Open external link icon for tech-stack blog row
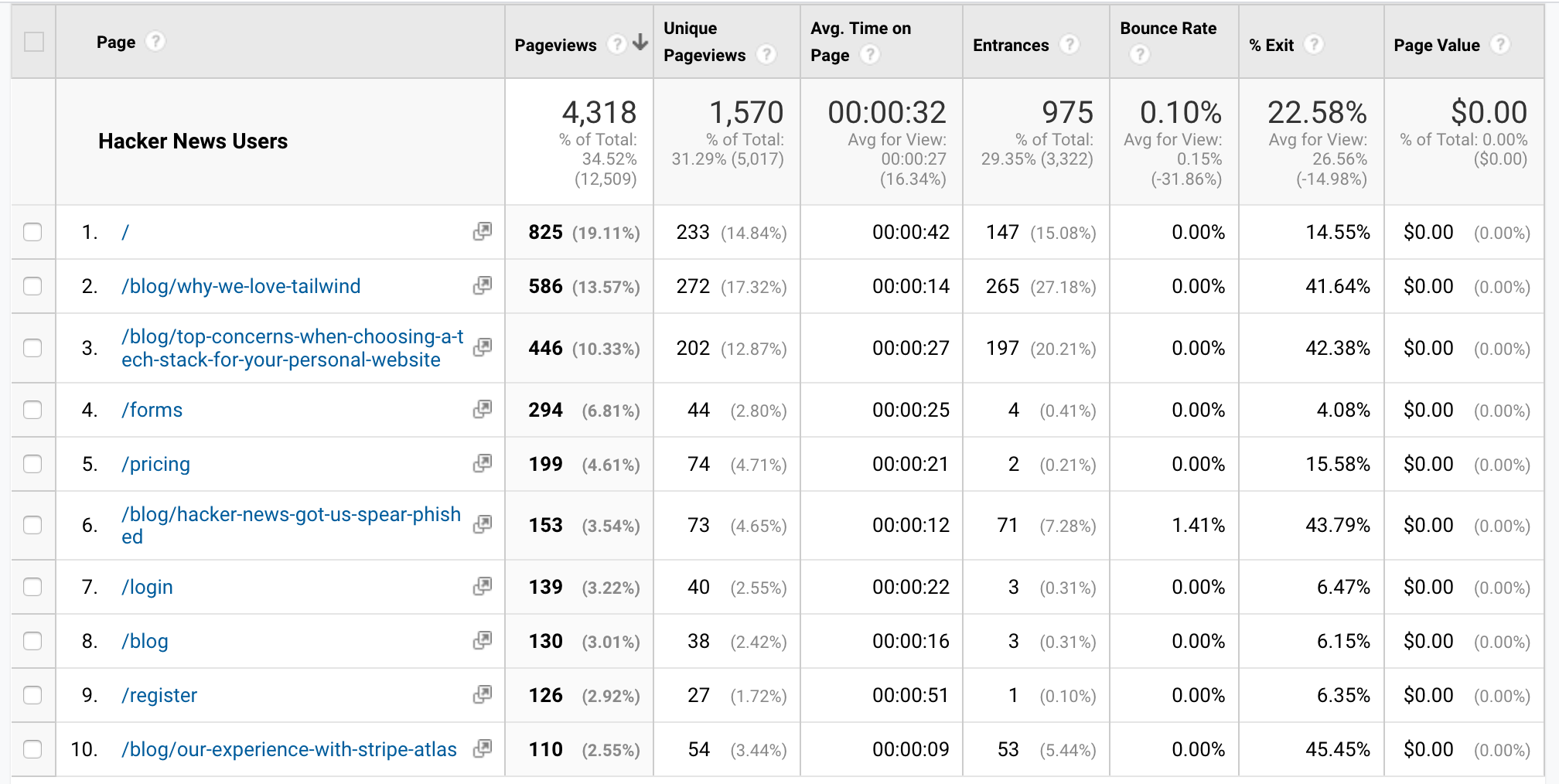The width and height of the screenshot is (1559, 784). [483, 347]
